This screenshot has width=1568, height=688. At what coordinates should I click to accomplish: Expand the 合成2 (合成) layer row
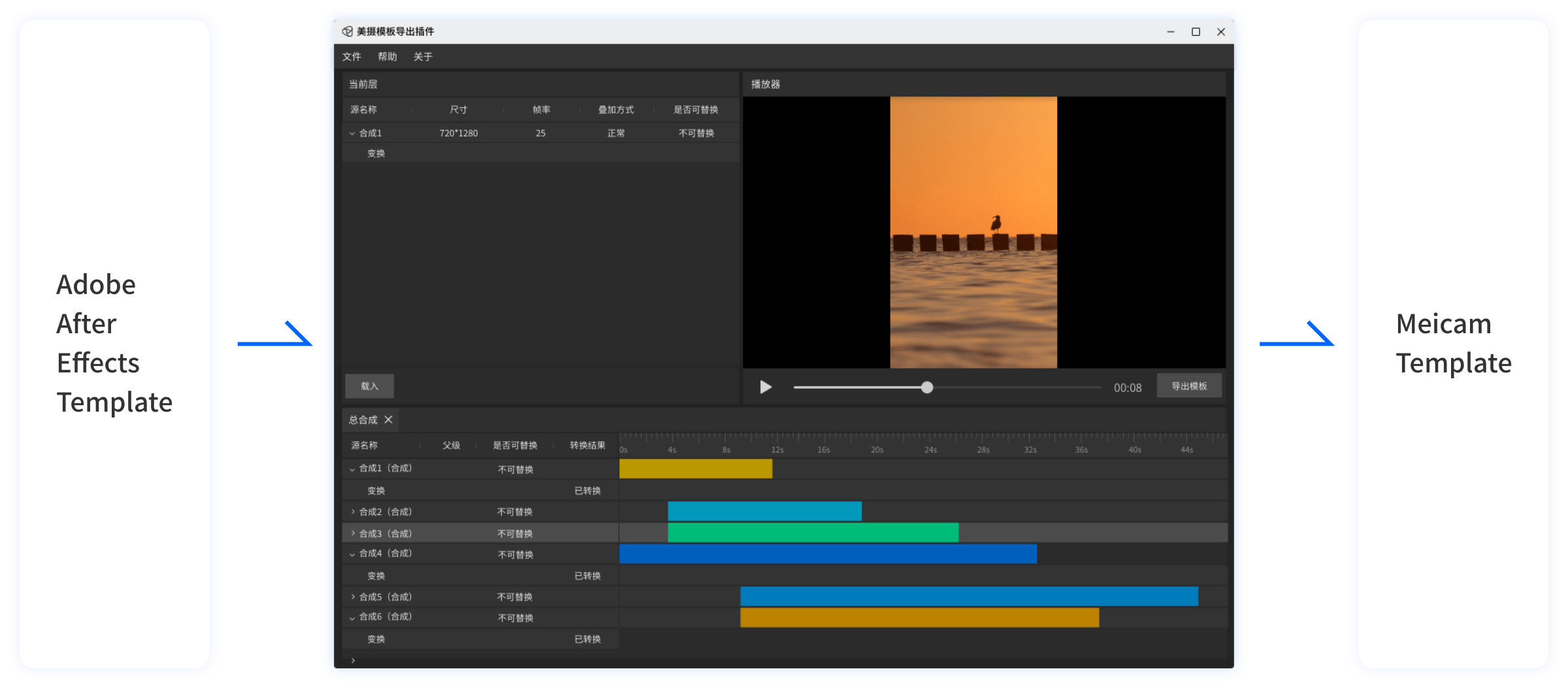[353, 512]
